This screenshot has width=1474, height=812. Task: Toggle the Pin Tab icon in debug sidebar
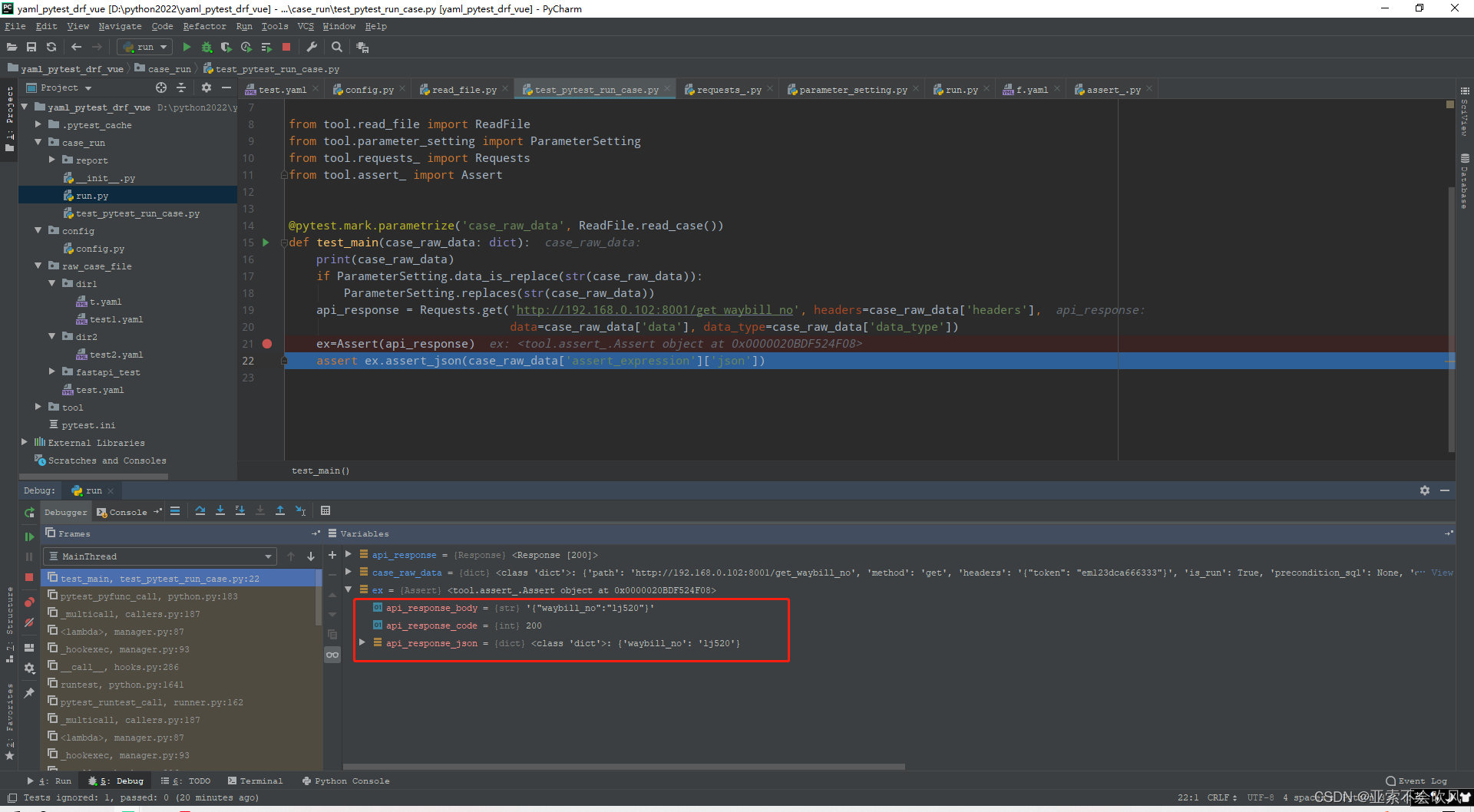click(x=29, y=692)
